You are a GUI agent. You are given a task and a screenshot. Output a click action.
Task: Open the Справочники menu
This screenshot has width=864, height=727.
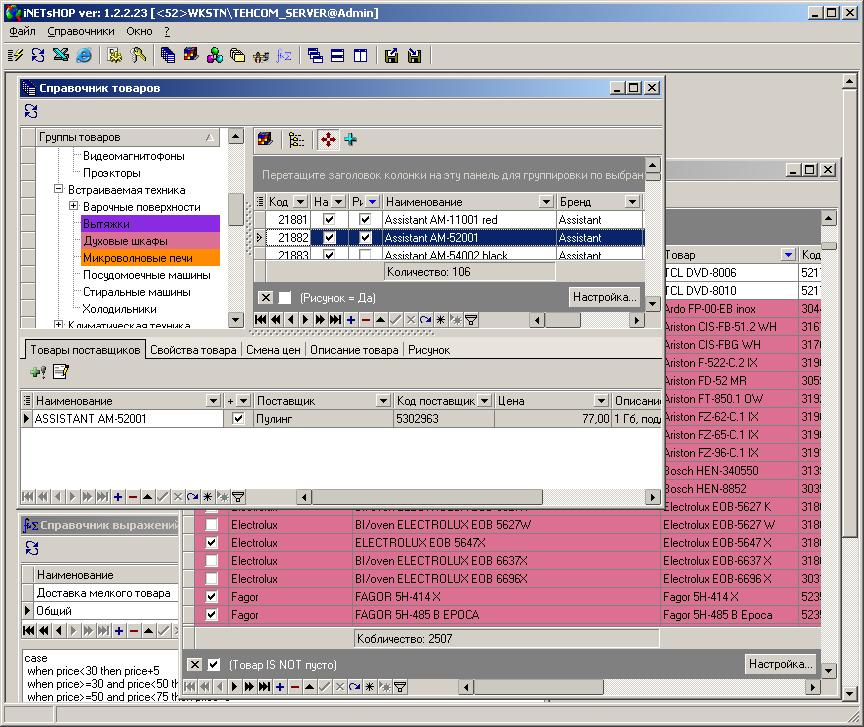coord(80,31)
